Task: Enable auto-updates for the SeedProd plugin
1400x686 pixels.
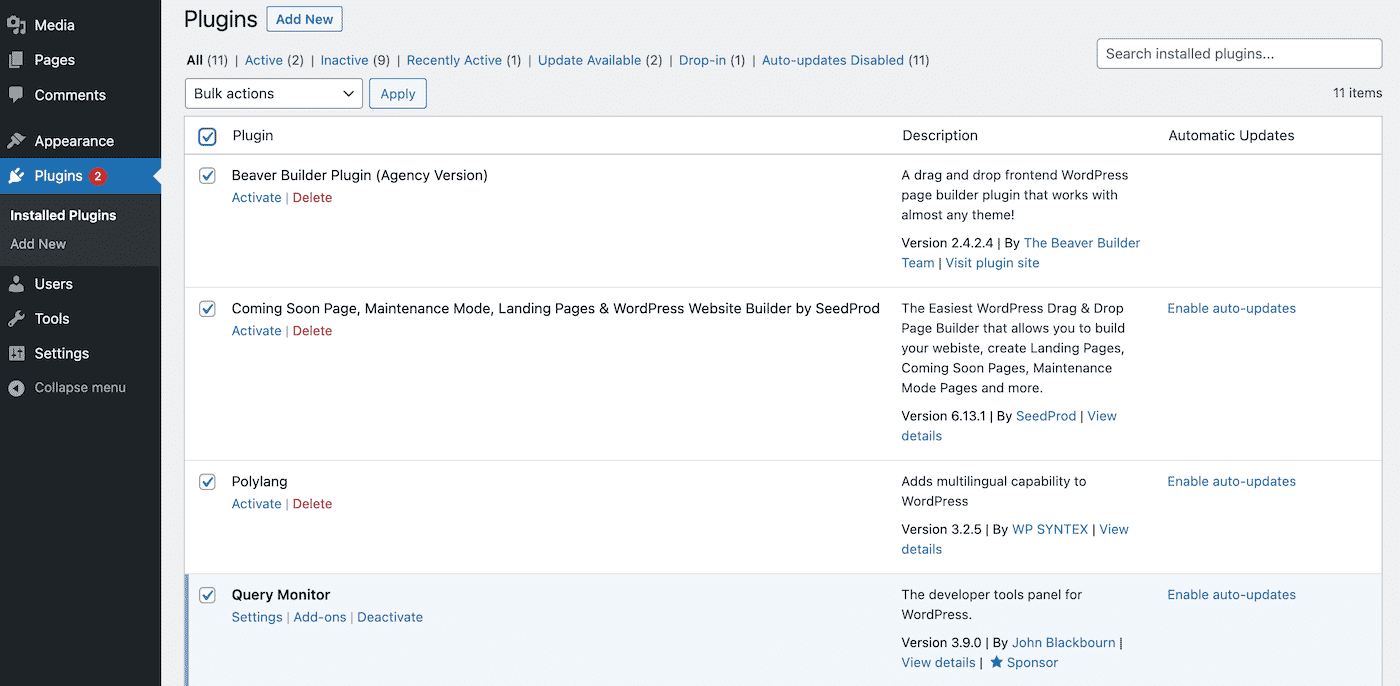Action: [1231, 308]
